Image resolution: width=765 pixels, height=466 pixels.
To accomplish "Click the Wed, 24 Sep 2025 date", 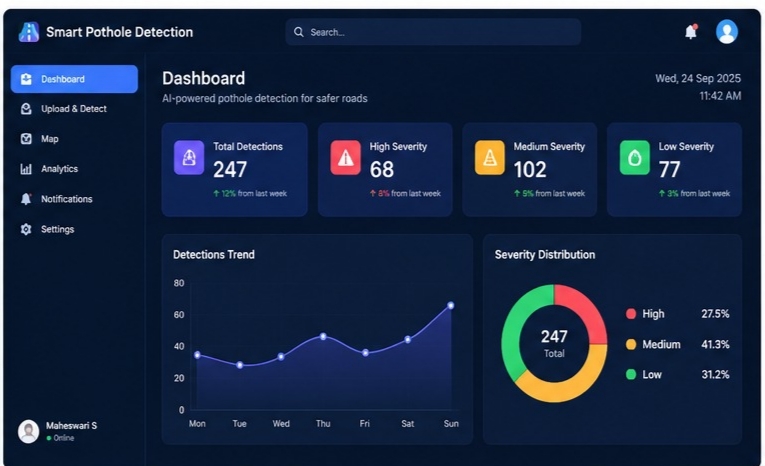I will point(698,79).
